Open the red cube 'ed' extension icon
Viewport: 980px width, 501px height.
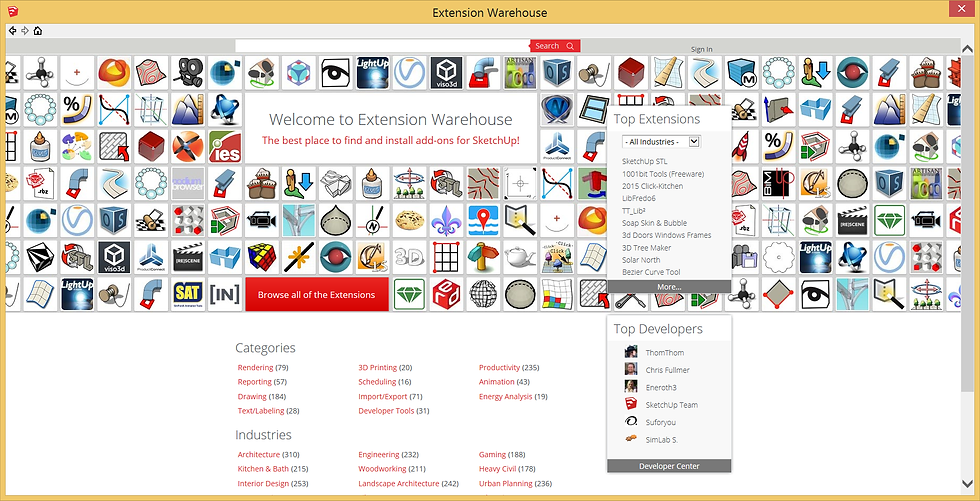tap(446, 294)
